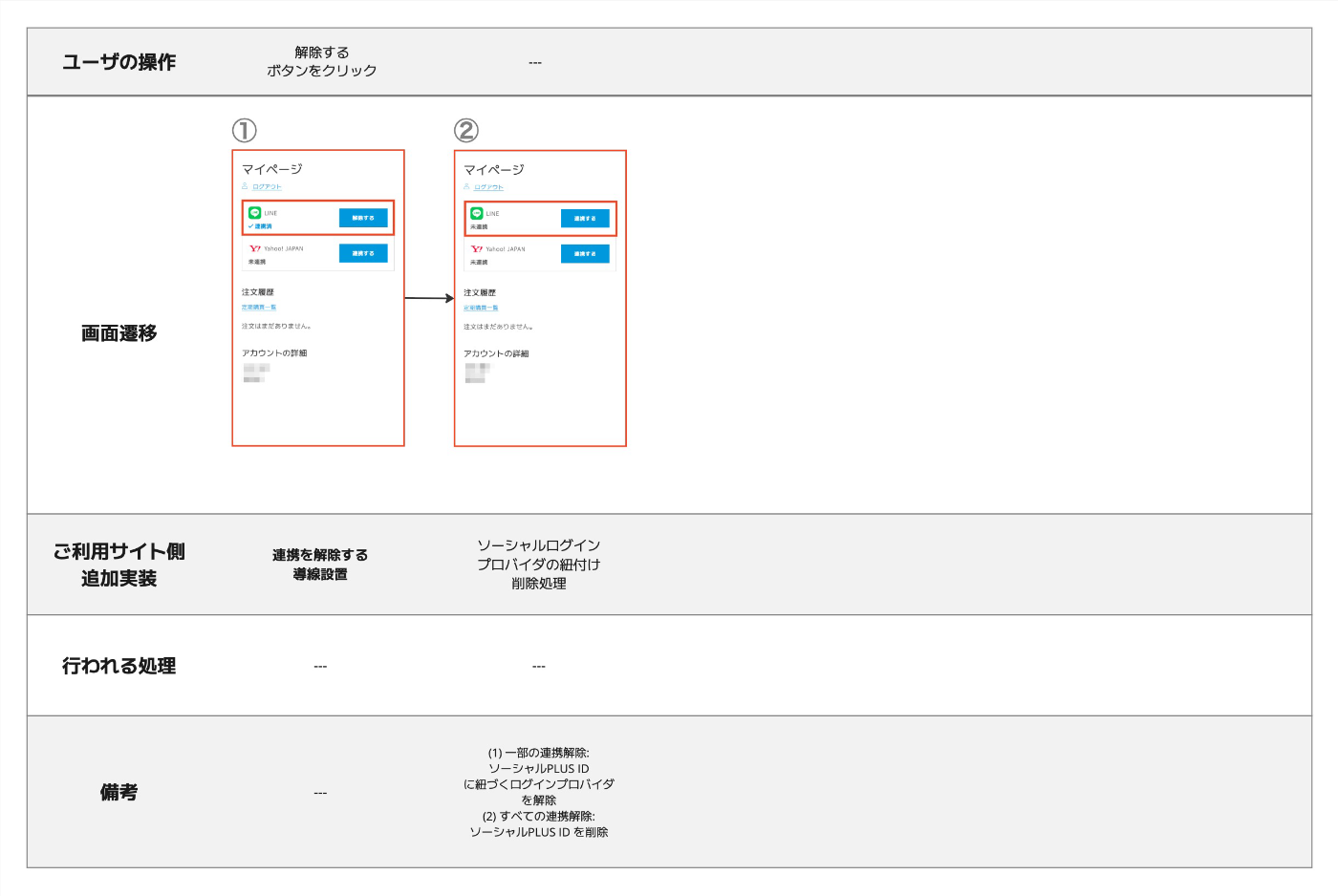Click the LINE icon in screen ①
This screenshot has height=896, width=1338.
pyautogui.click(x=255, y=213)
